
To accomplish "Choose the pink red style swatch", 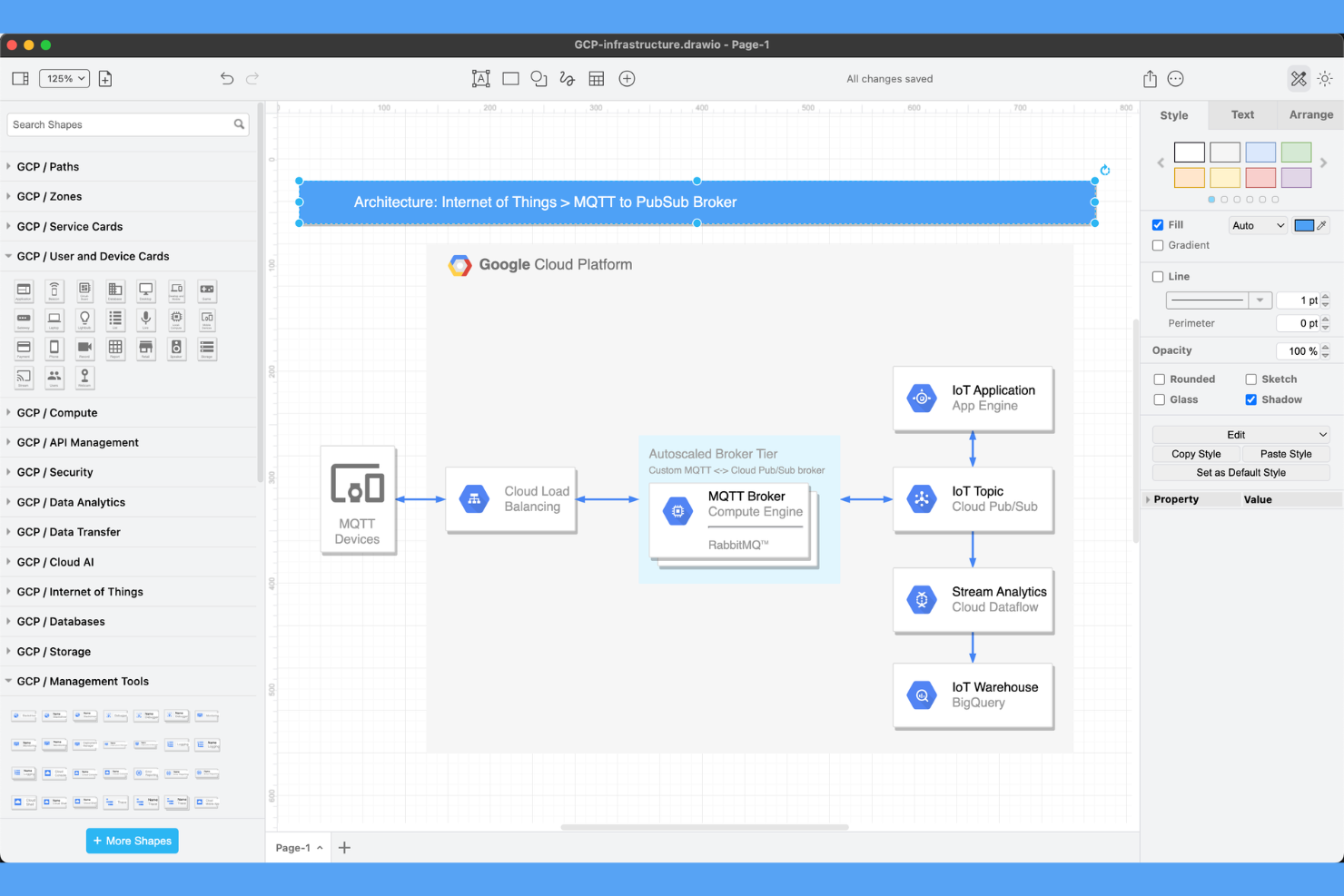I will 1260,178.
